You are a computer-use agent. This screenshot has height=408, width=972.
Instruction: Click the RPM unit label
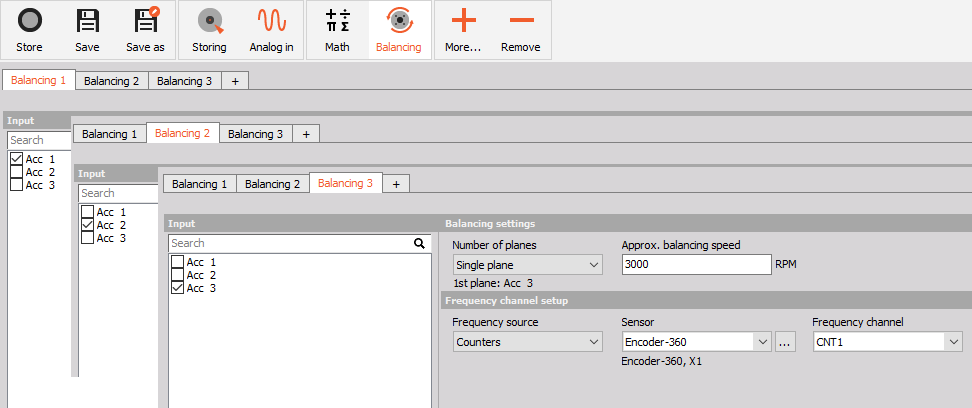785,264
